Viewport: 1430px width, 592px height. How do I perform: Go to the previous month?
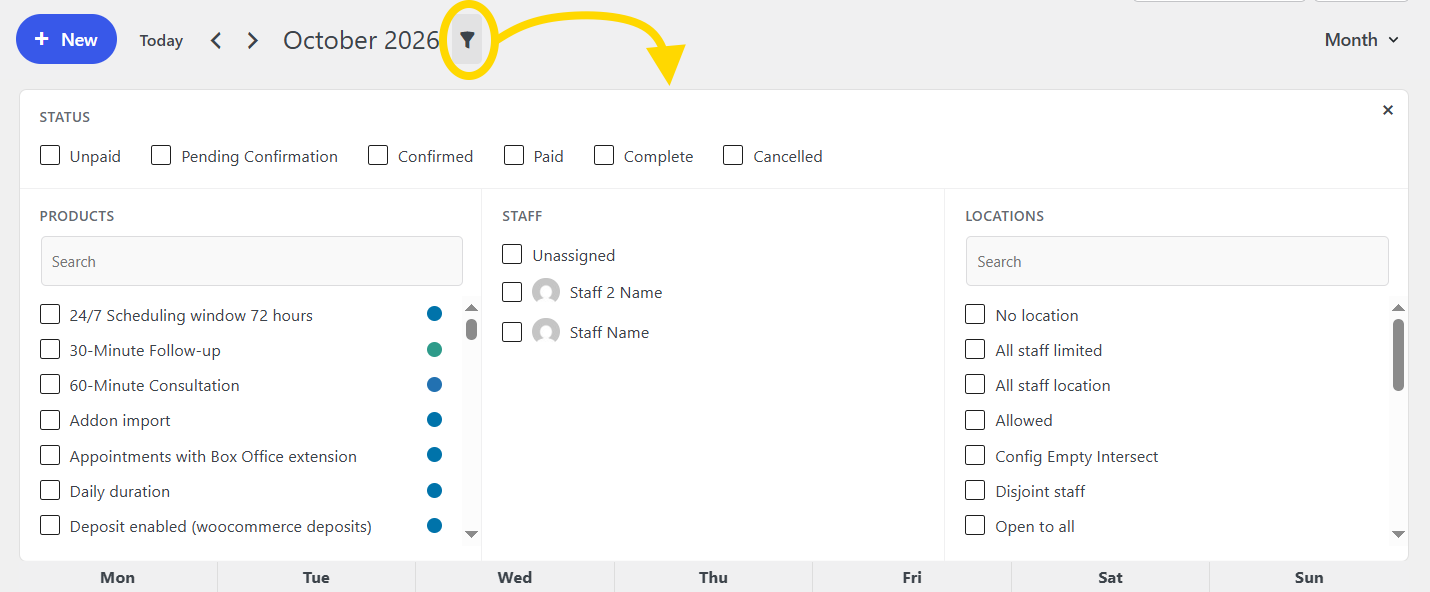point(216,40)
